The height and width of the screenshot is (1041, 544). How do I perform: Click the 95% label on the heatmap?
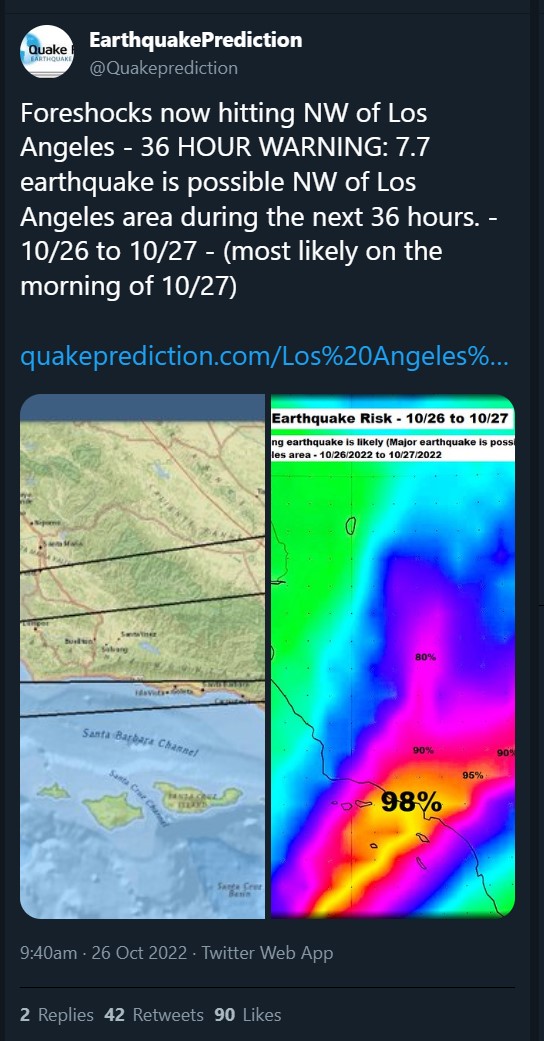473,775
